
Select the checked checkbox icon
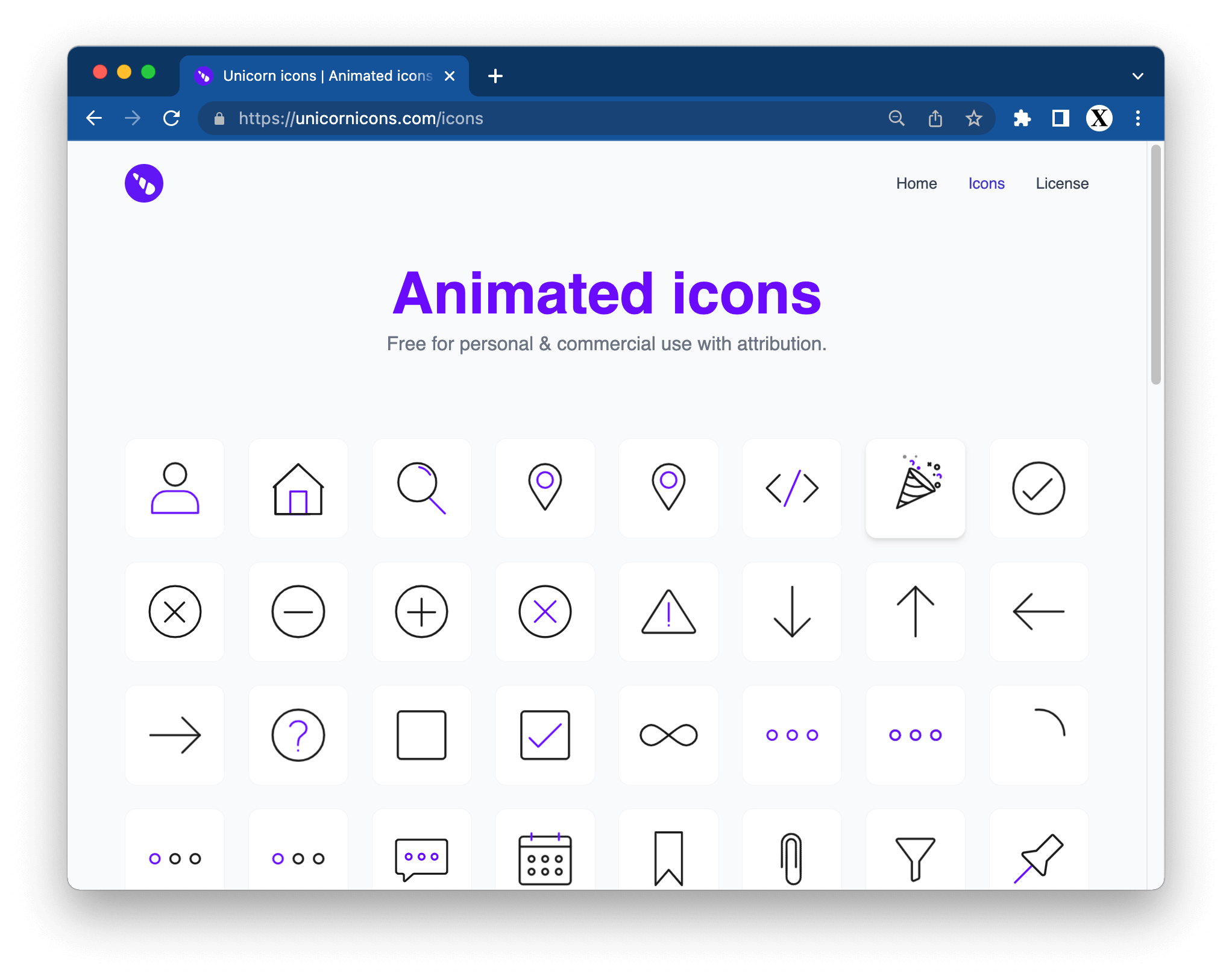[545, 735]
